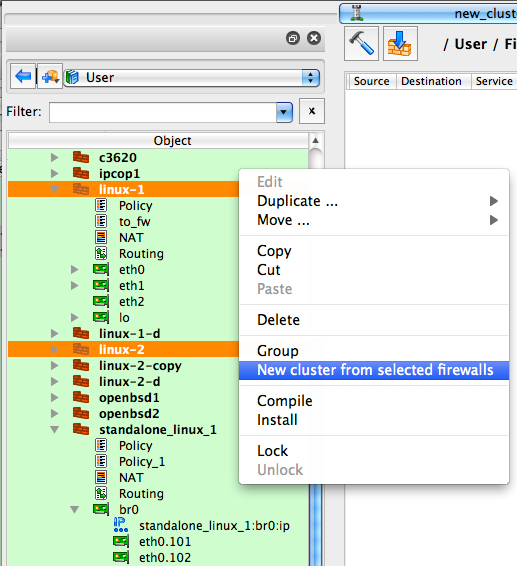Click Policy ruleset icon under linux-1
Screen dimensions: 517x566
click(101, 205)
